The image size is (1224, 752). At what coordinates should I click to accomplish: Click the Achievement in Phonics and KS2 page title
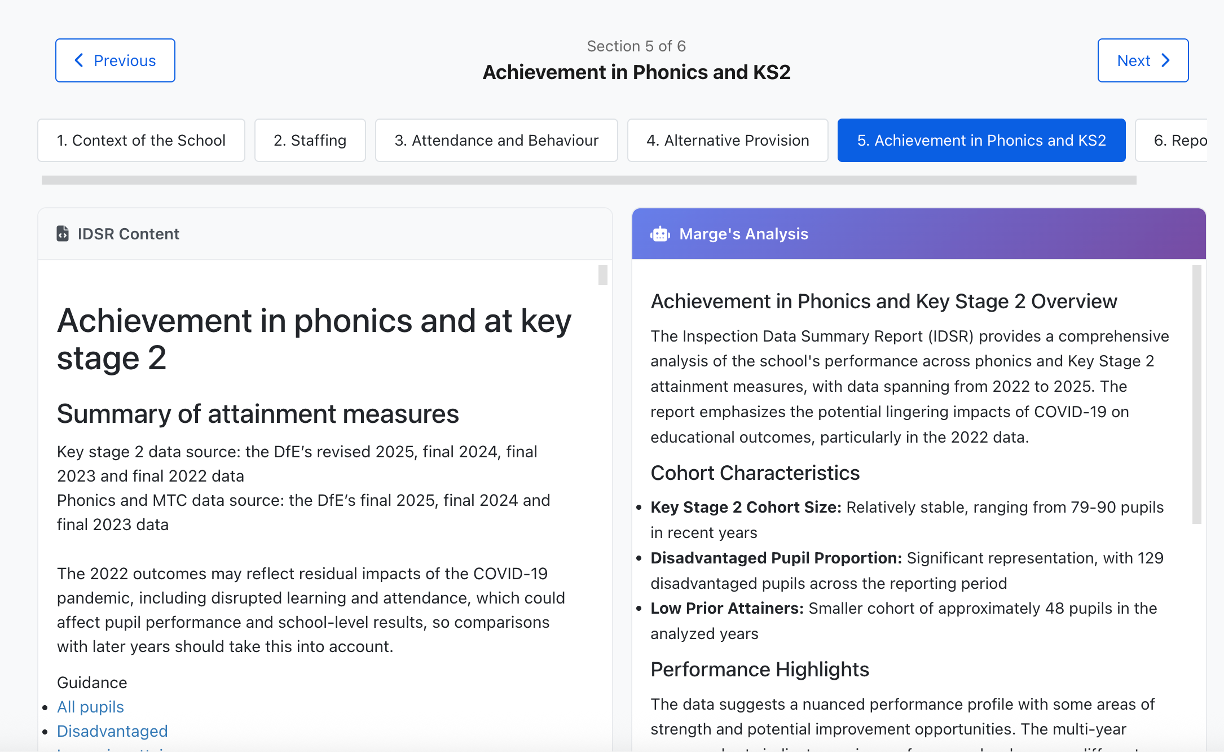[636, 72]
